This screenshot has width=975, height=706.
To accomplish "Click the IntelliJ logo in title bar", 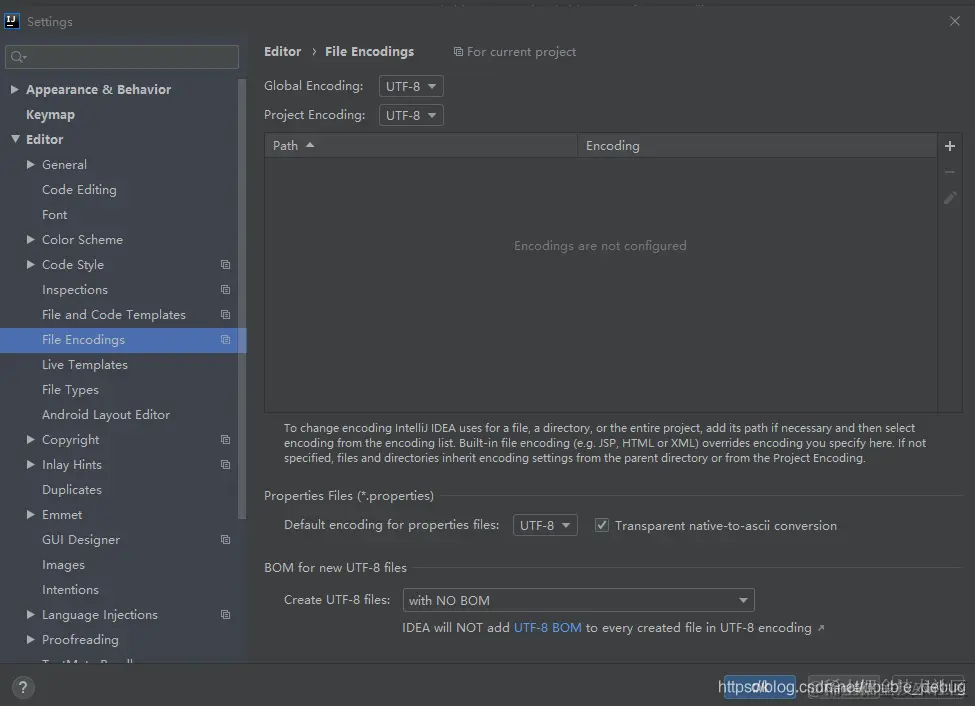I will [12, 21].
